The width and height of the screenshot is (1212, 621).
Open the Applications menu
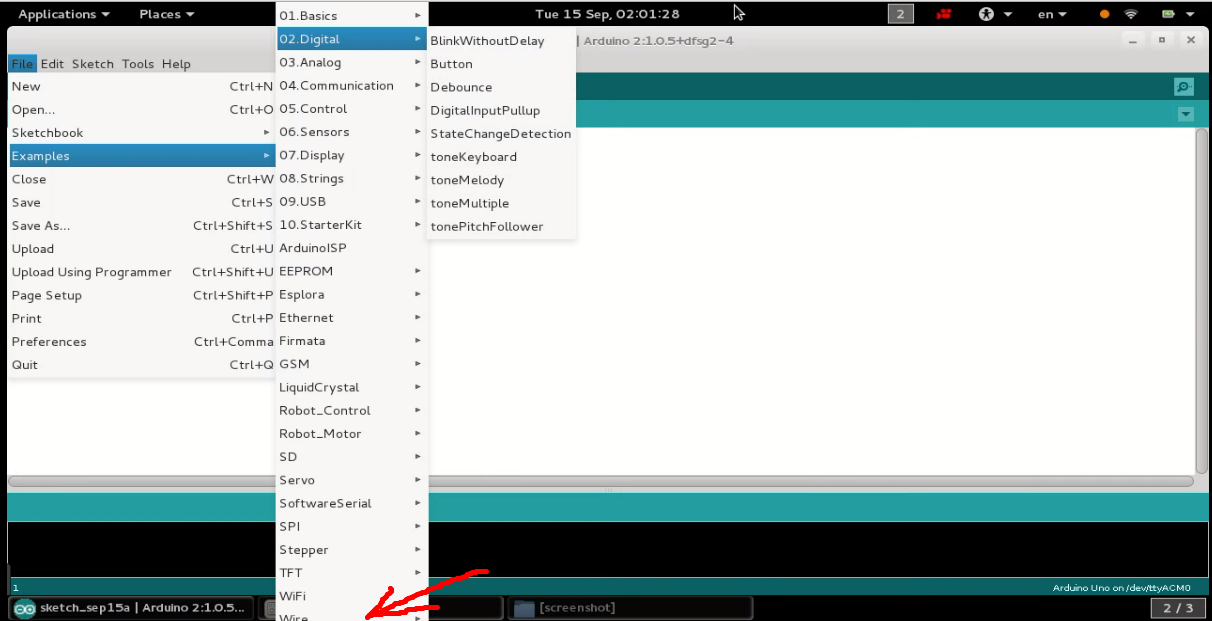coord(64,14)
